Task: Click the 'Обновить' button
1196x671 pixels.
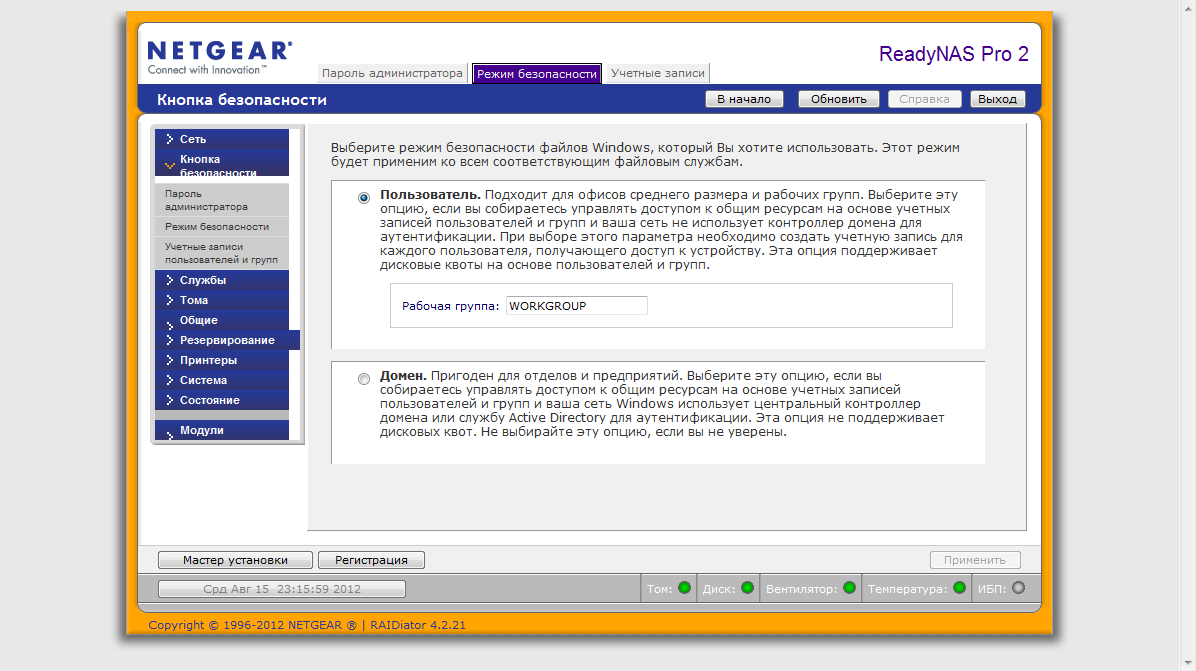Action: (x=838, y=99)
